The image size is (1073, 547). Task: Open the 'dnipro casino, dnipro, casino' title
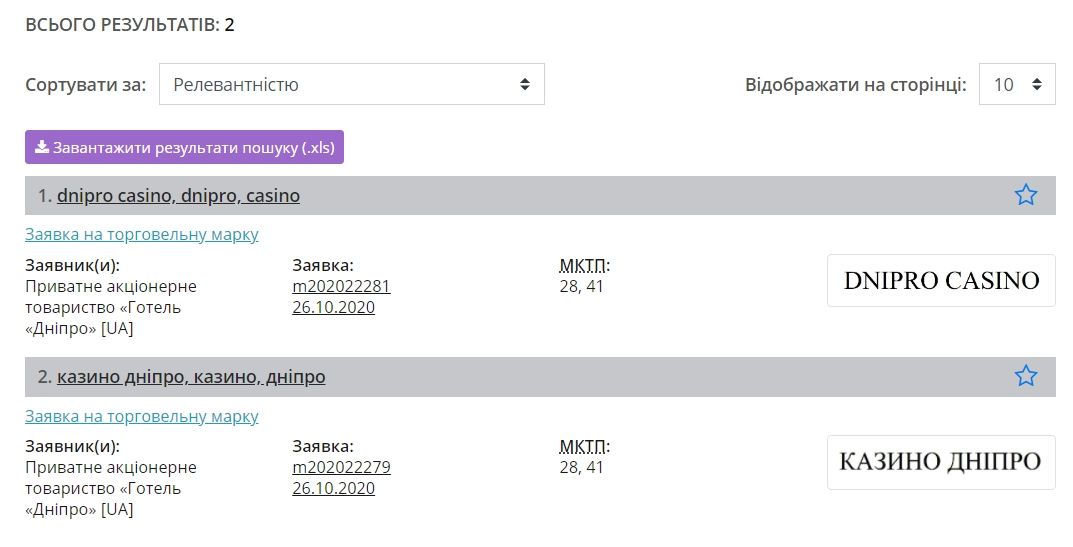(178, 196)
